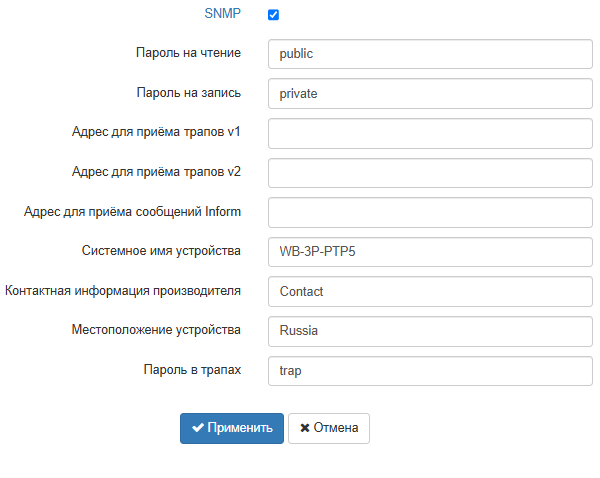Focus the field containing "public"
600x478 pixels.
click(x=431, y=54)
